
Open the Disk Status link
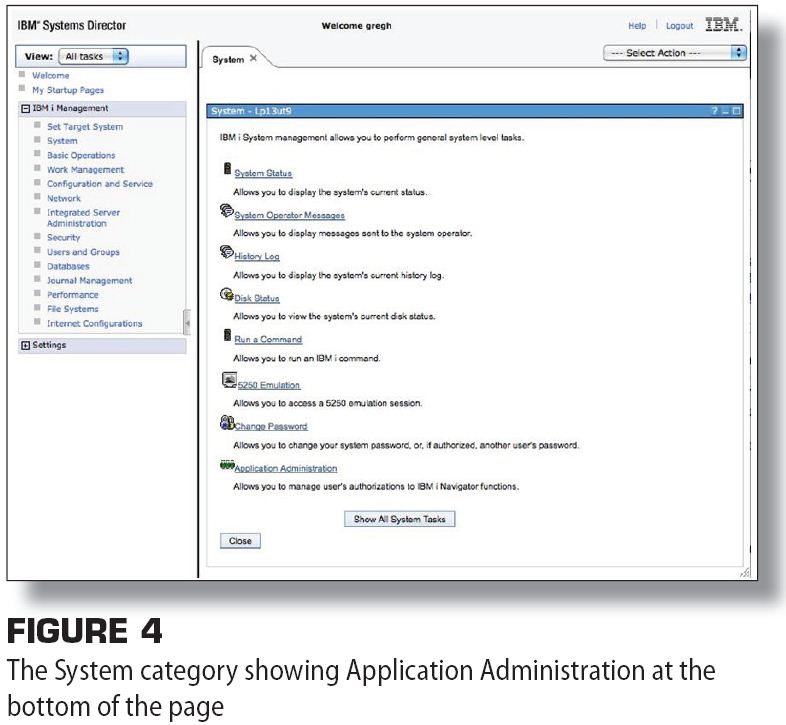pyautogui.click(x=257, y=298)
